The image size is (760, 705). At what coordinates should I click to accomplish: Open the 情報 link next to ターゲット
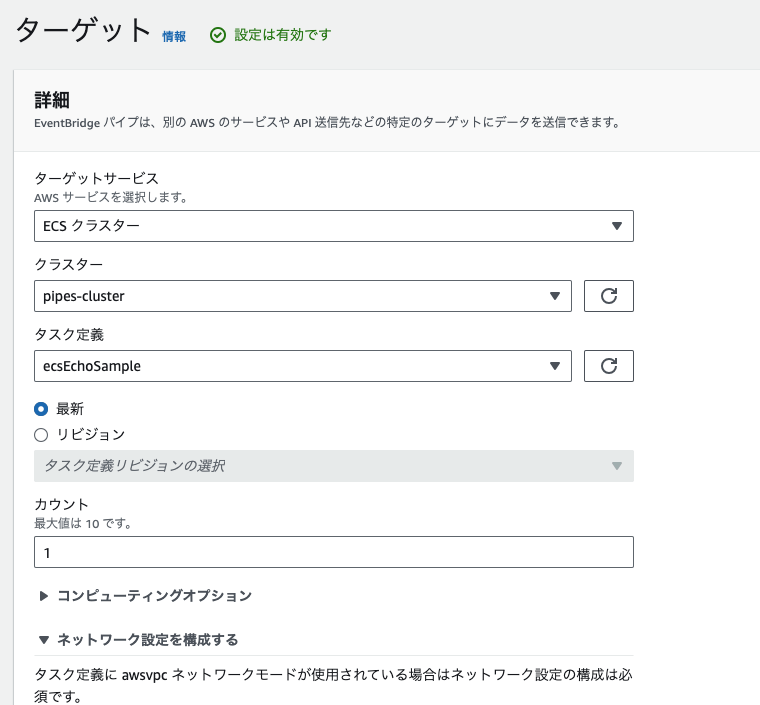coord(174,36)
